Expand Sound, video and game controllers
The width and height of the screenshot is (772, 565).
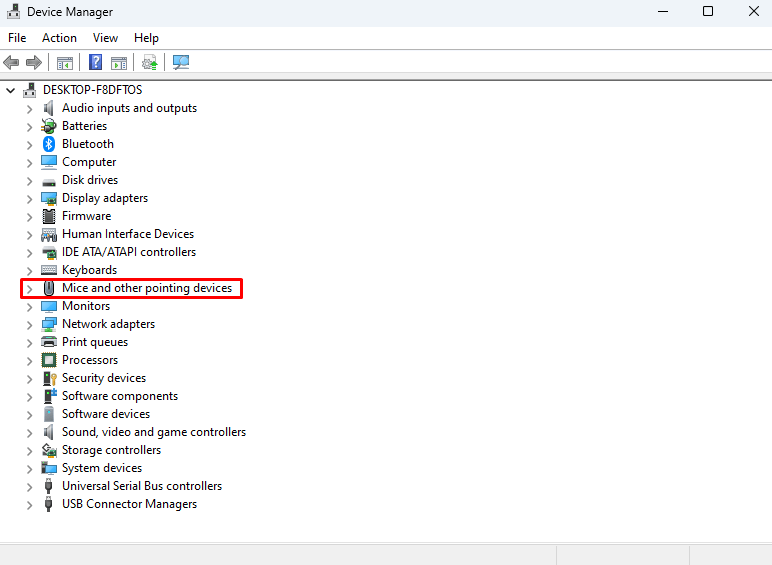(30, 433)
